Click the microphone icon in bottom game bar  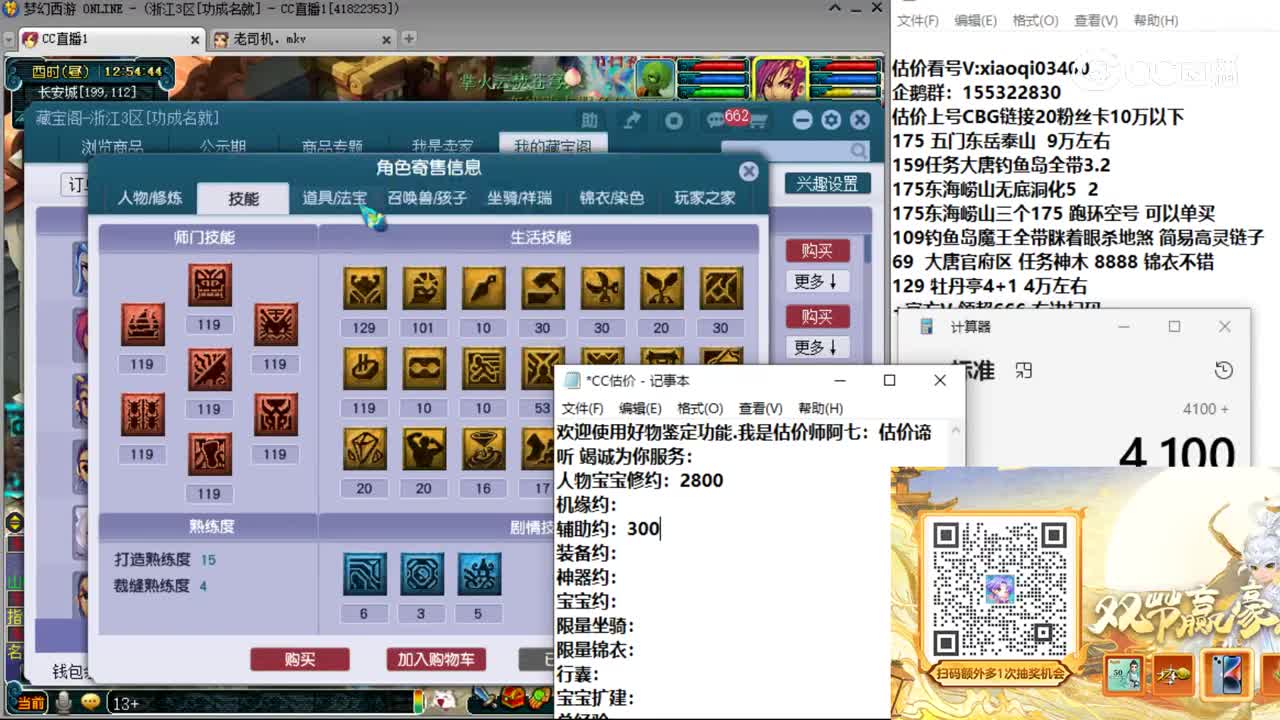click(63, 702)
